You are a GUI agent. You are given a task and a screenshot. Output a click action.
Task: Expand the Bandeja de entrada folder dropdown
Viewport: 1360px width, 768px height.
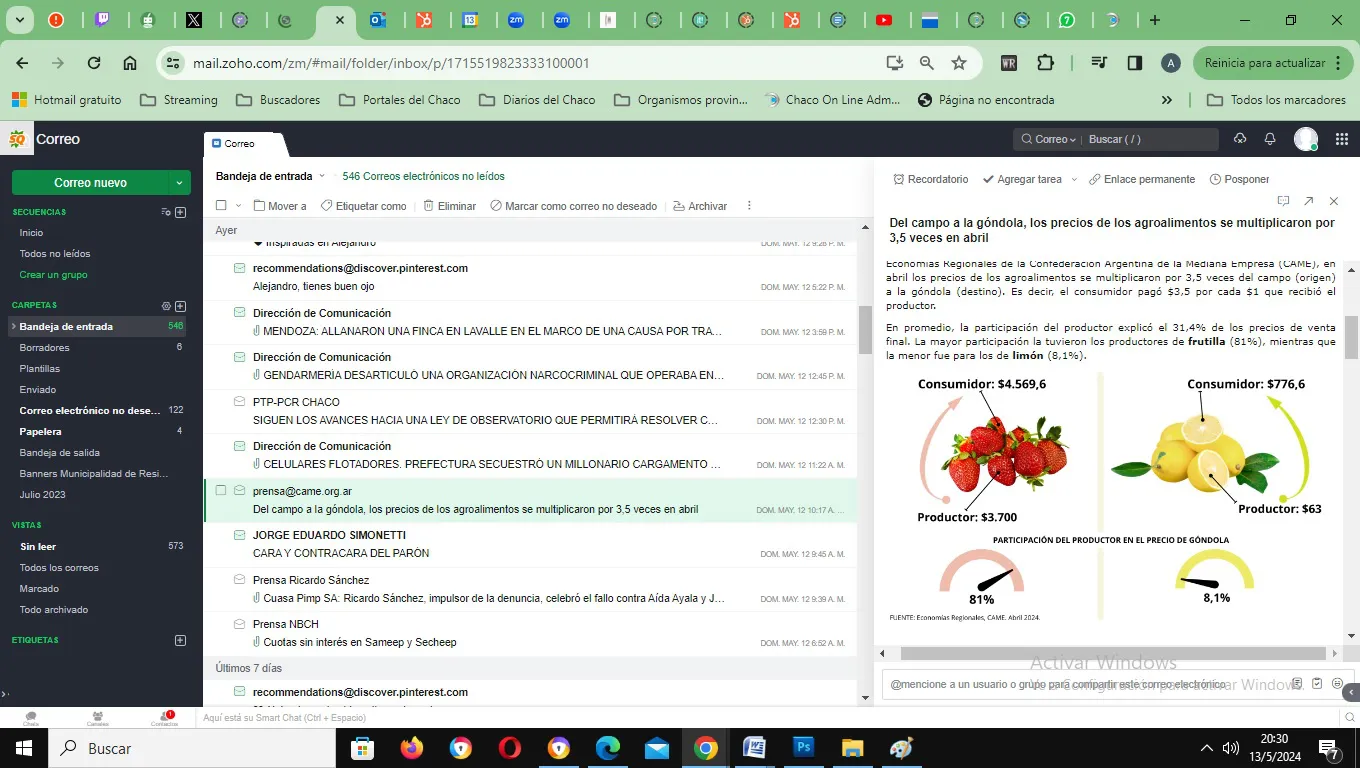tap(322, 176)
